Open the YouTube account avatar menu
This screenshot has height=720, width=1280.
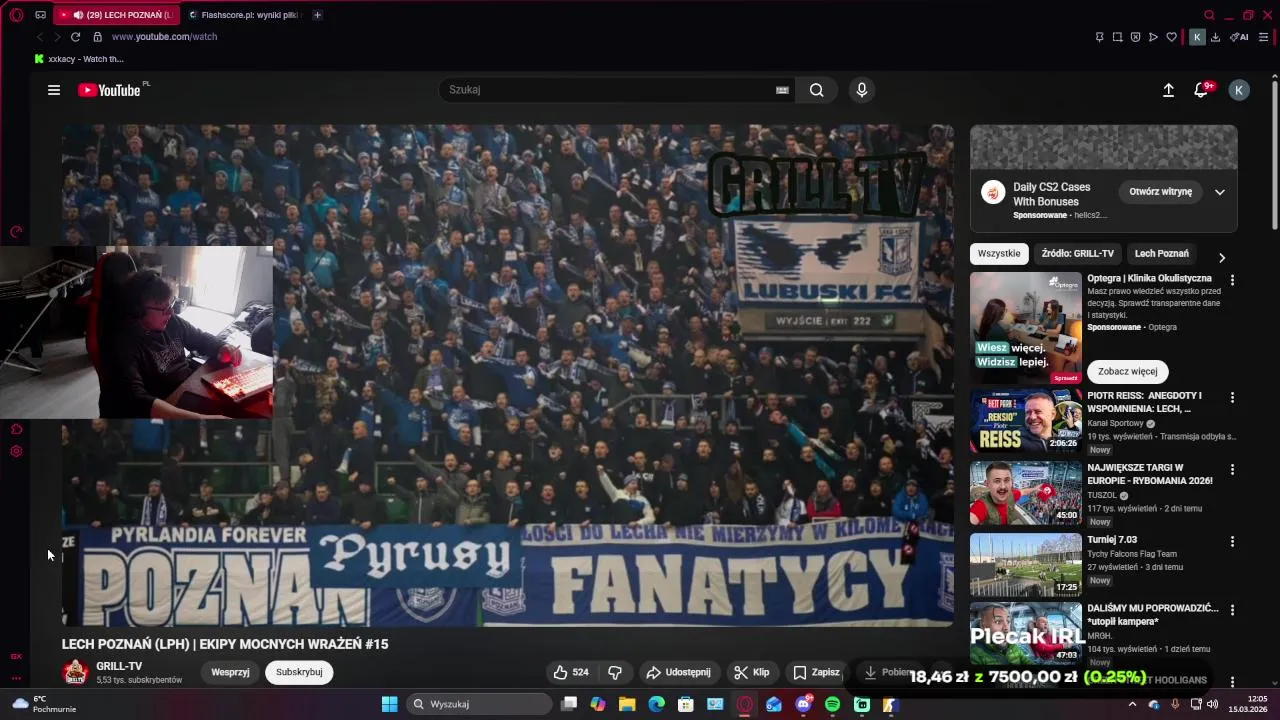click(1239, 90)
